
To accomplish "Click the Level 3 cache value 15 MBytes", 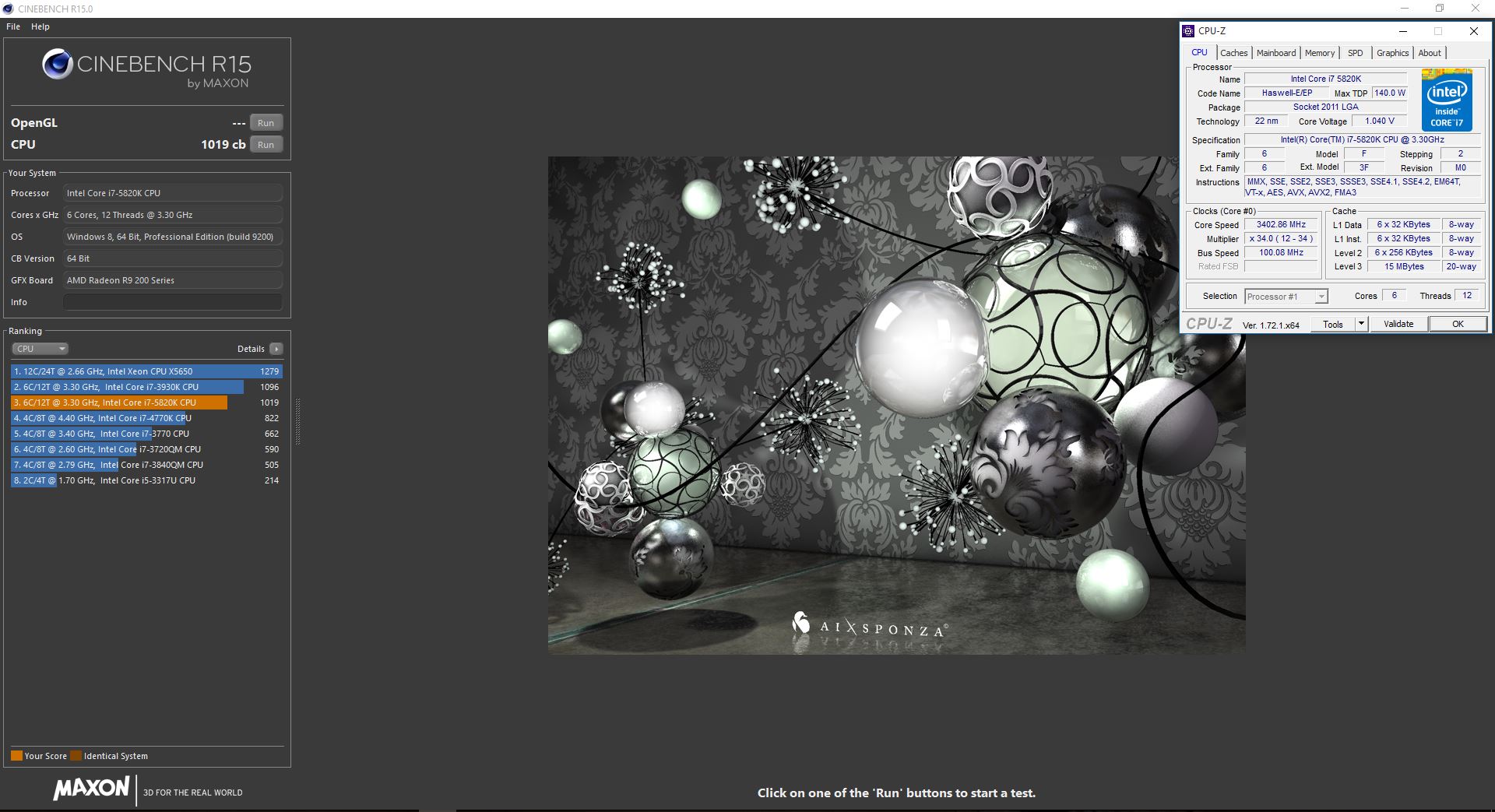I will click(1404, 266).
